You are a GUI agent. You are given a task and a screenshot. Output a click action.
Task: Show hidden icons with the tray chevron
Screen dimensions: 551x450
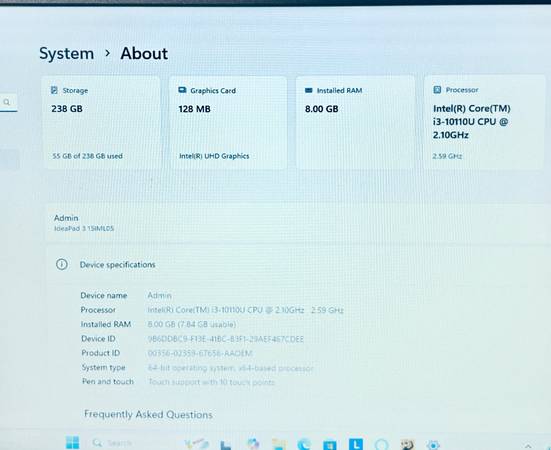click(x=528, y=446)
